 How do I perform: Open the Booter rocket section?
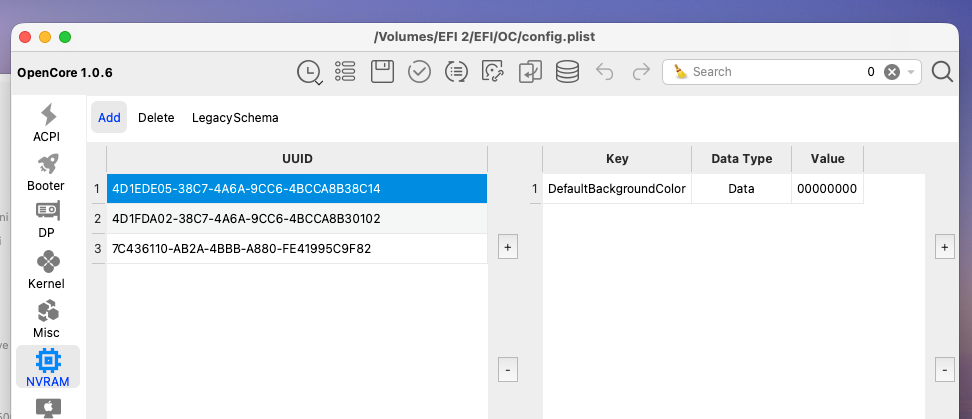[x=47, y=171]
